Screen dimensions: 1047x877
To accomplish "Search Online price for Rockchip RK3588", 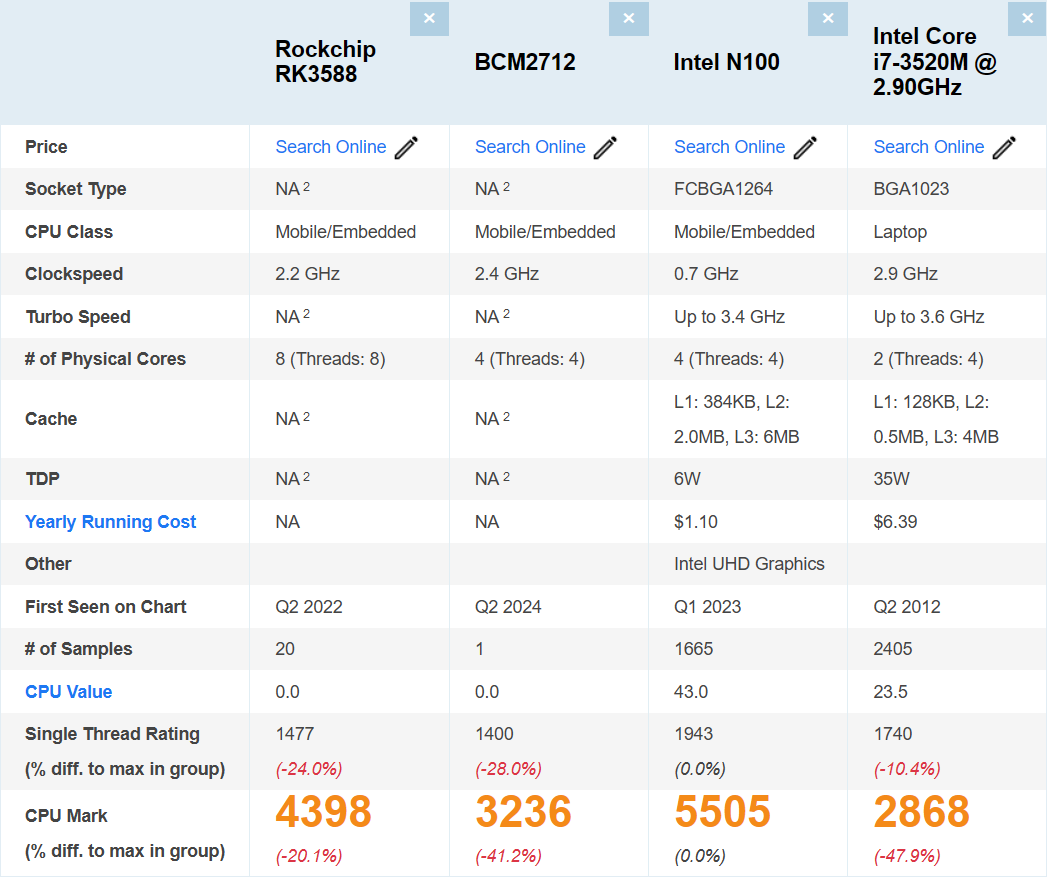I will [x=330, y=147].
